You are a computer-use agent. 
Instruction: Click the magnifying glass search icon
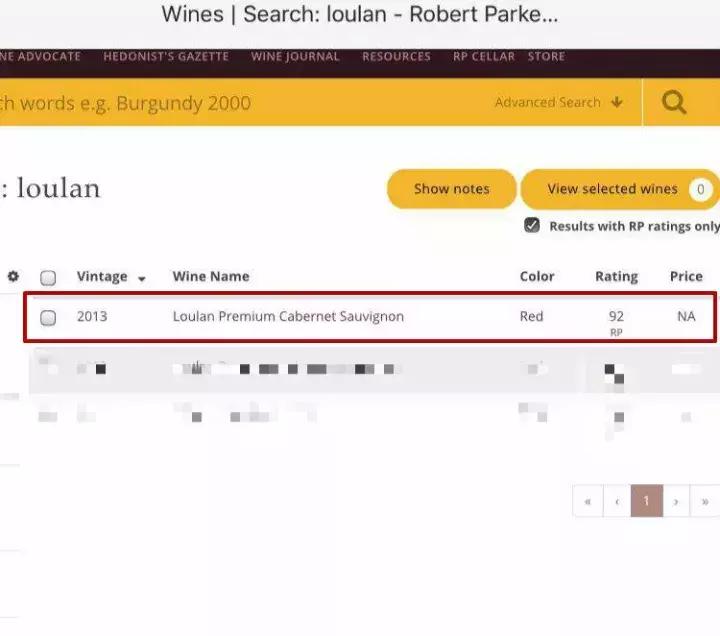[674, 102]
